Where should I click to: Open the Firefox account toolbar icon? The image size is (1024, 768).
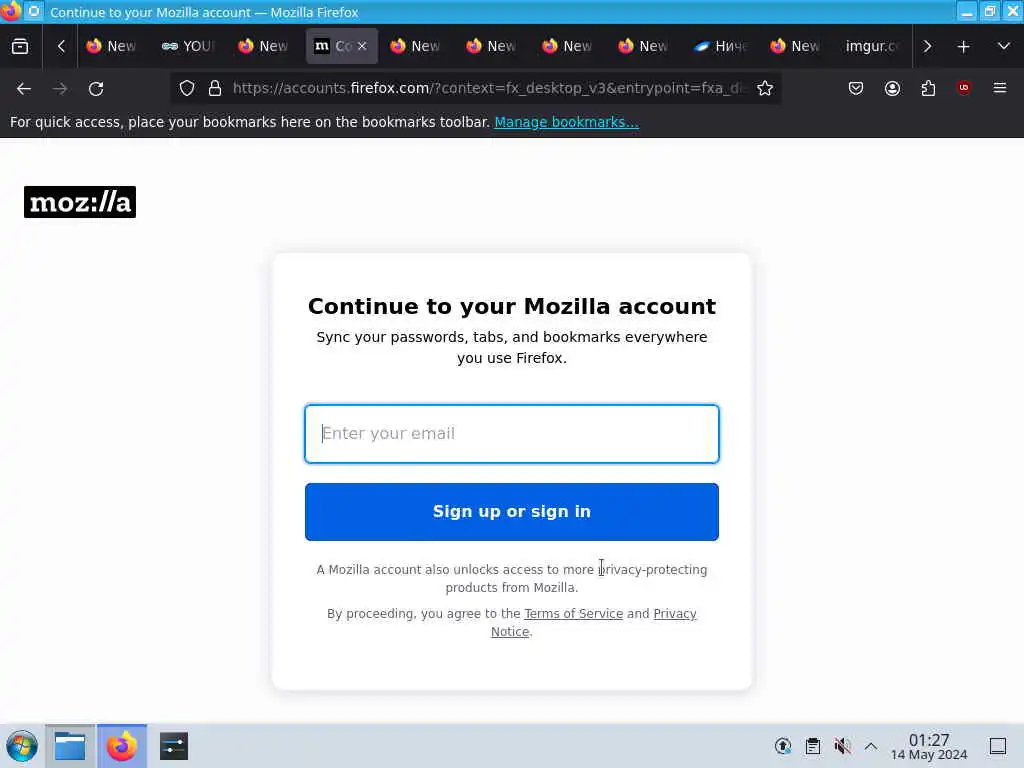pyautogui.click(x=892, y=88)
